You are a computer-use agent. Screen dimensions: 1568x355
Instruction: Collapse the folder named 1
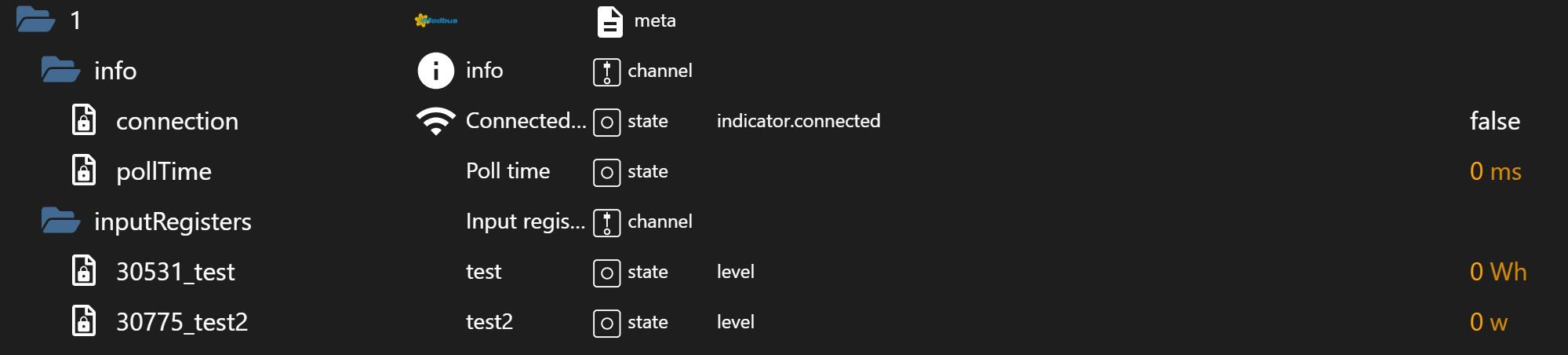point(35,20)
